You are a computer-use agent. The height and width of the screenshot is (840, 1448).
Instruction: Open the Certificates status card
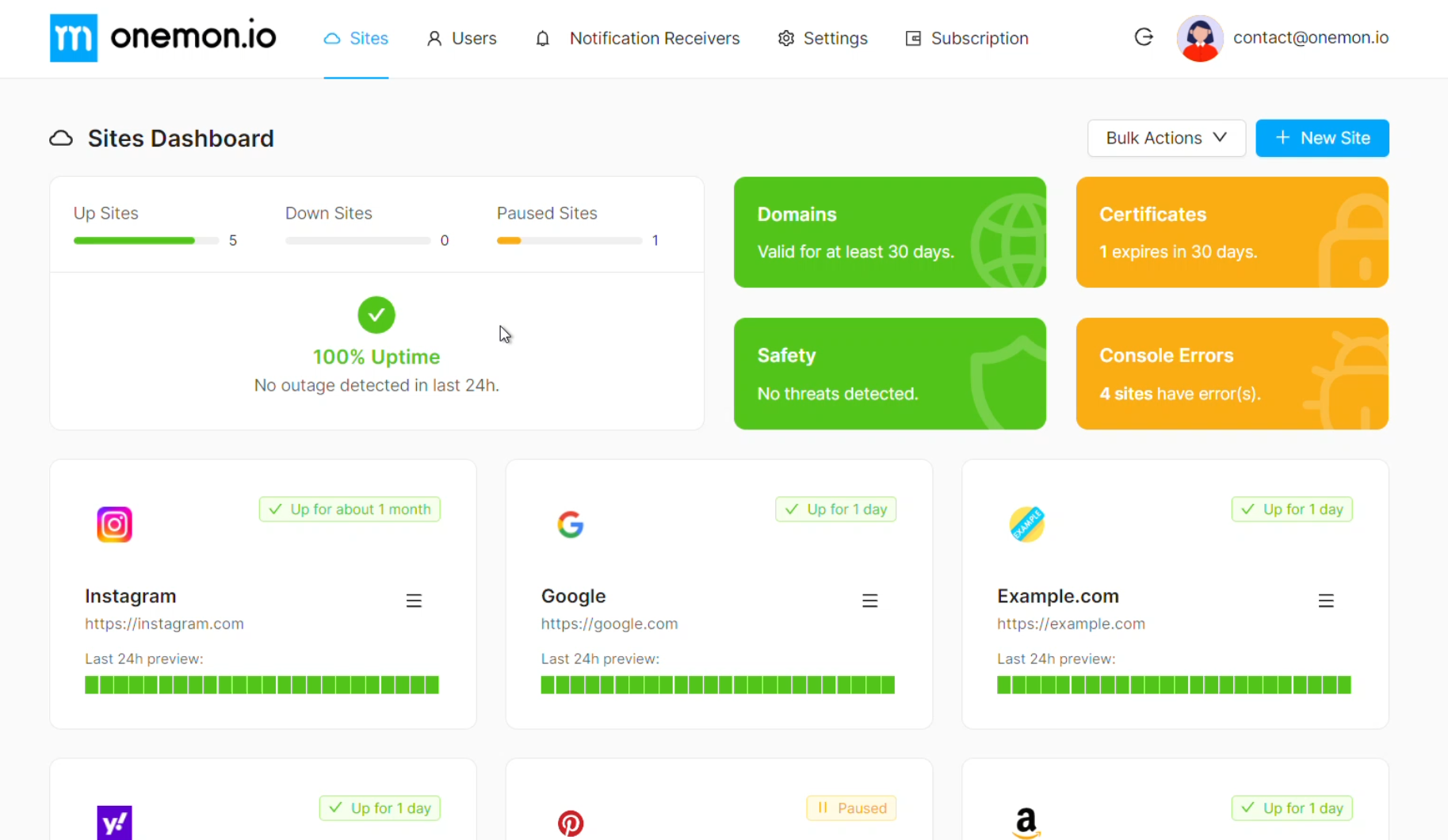[1232, 232]
